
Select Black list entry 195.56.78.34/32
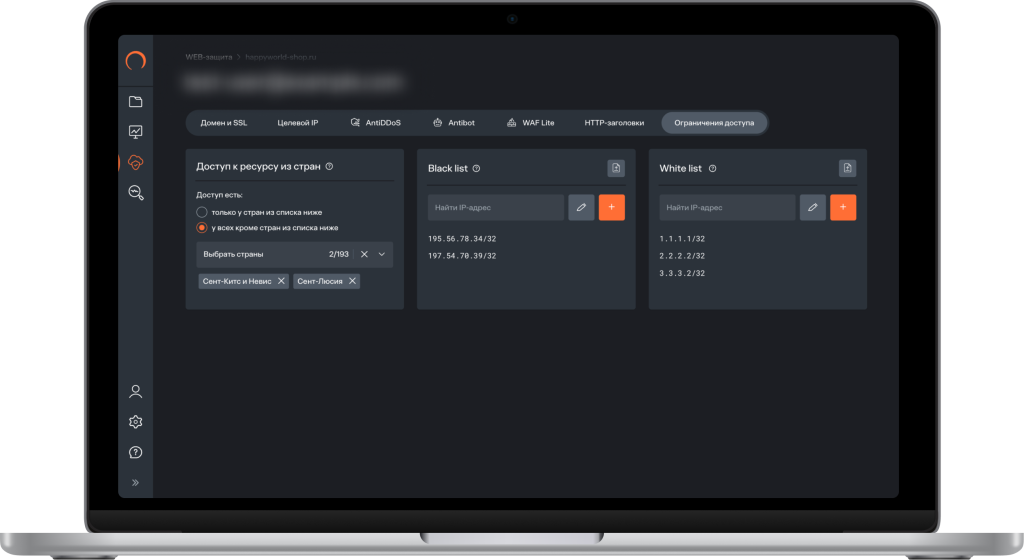pos(462,239)
